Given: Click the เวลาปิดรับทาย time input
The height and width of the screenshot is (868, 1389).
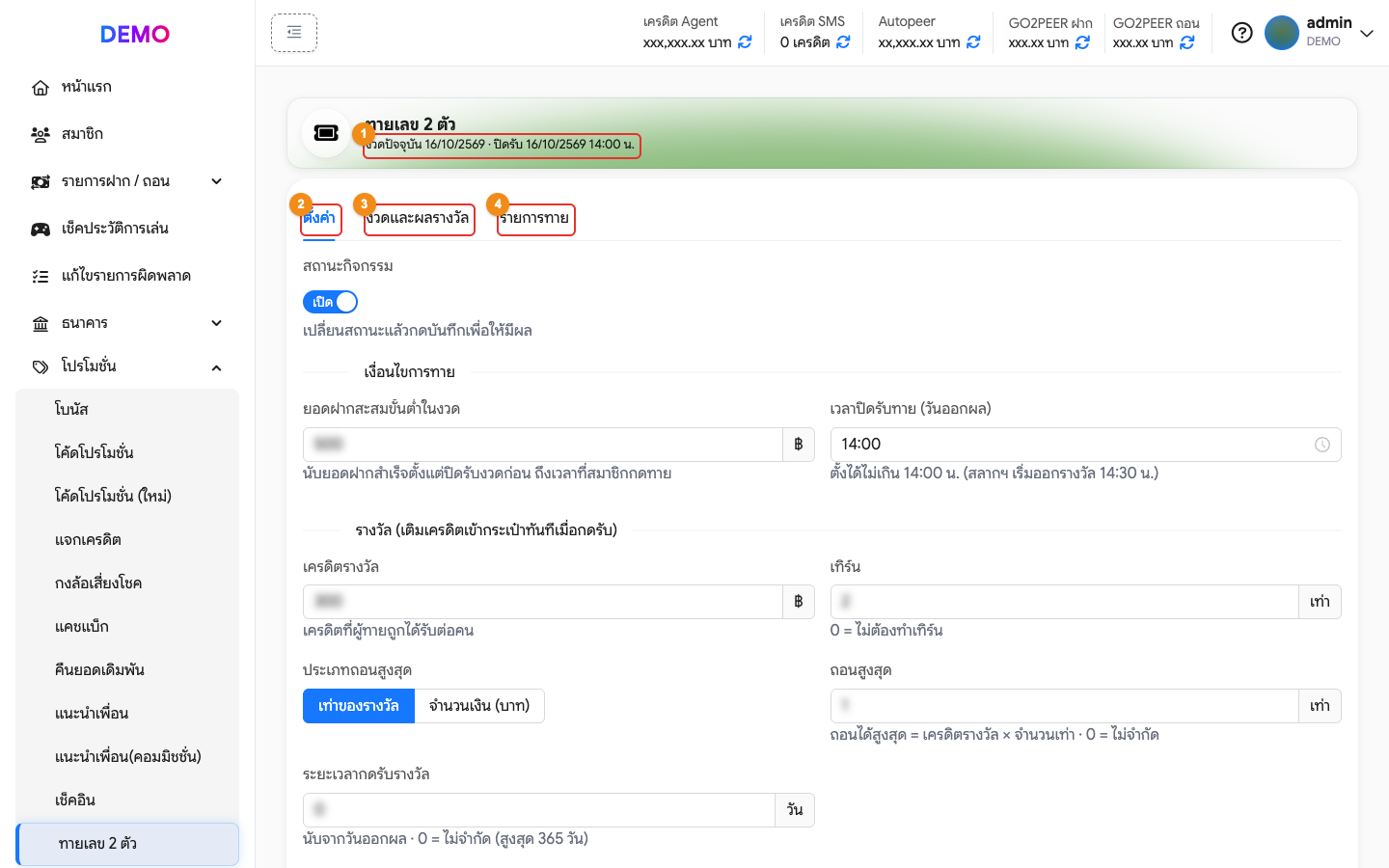Looking at the screenshot, I should [x=1085, y=445].
